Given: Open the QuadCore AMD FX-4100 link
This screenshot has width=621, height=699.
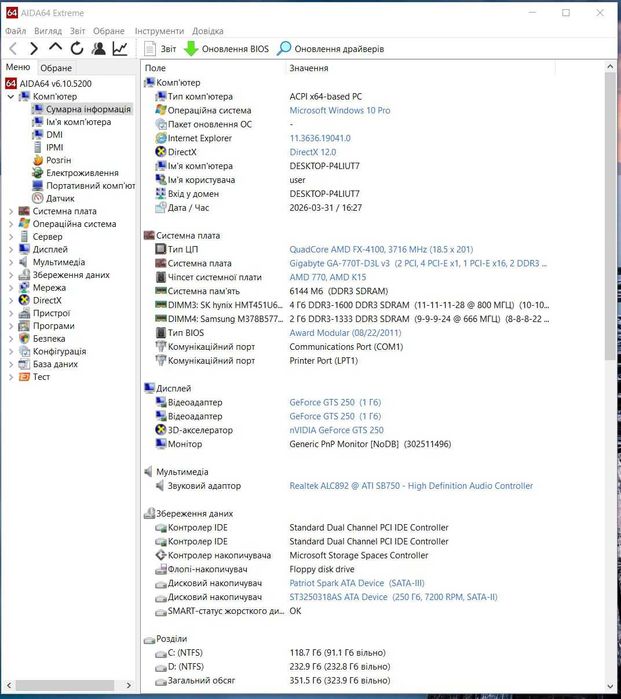Looking at the screenshot, I should (x=381, y=250).
